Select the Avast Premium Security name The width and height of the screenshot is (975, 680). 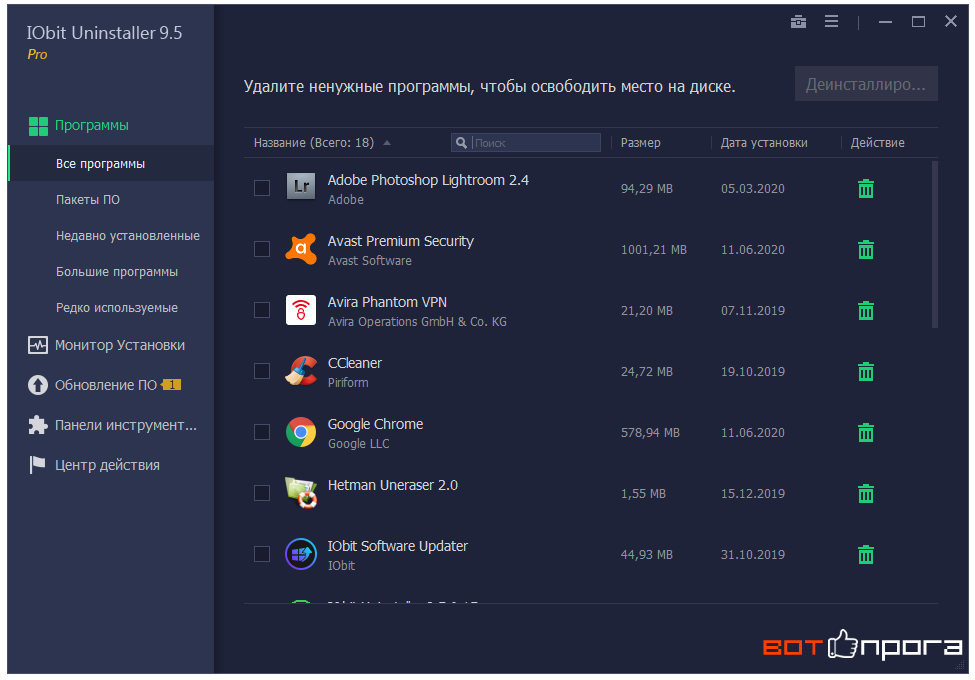[x=400, y=241]
